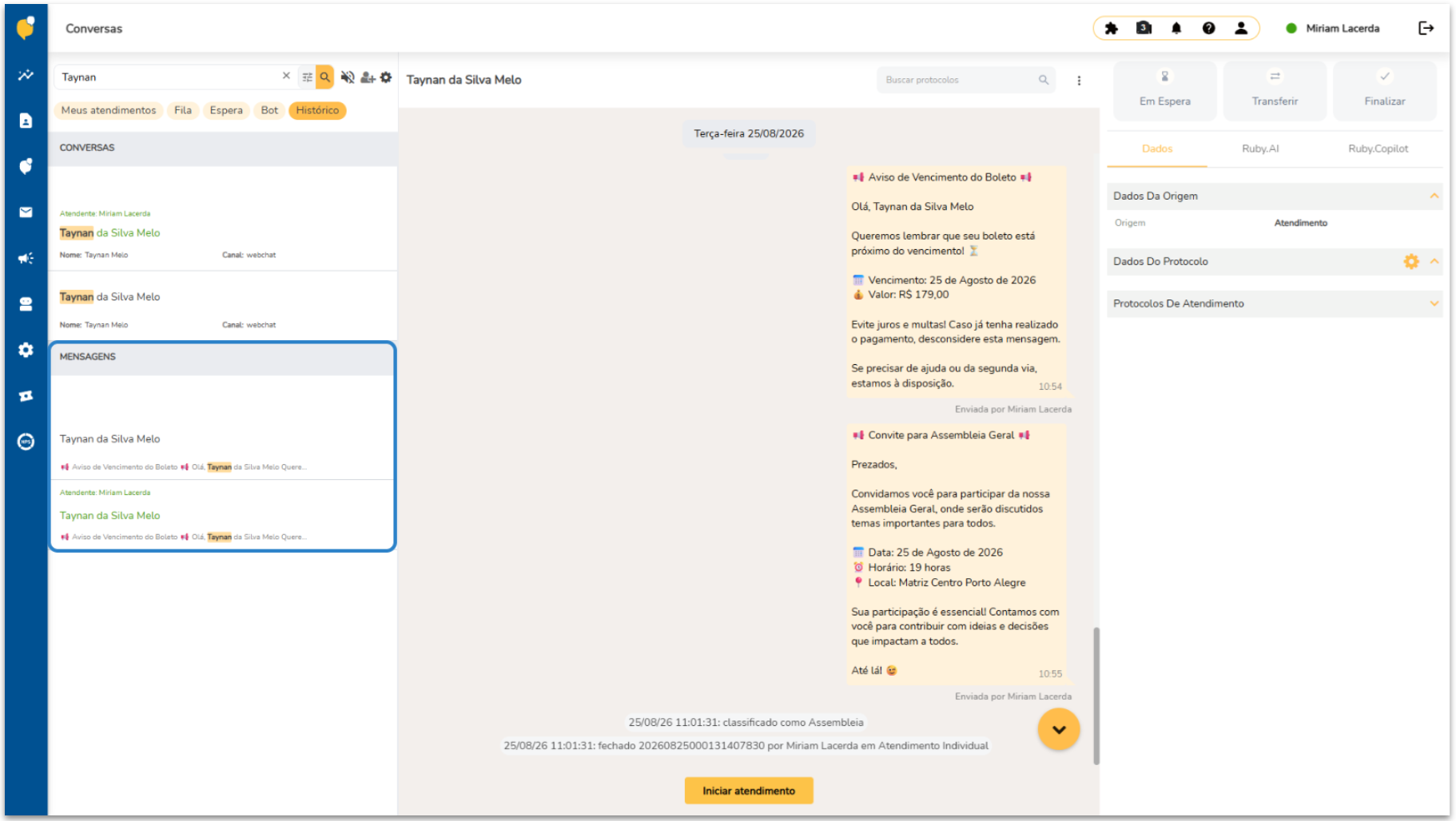Open the ticket sidebar icon
1456x821 pixels.
tap(26, 396)
